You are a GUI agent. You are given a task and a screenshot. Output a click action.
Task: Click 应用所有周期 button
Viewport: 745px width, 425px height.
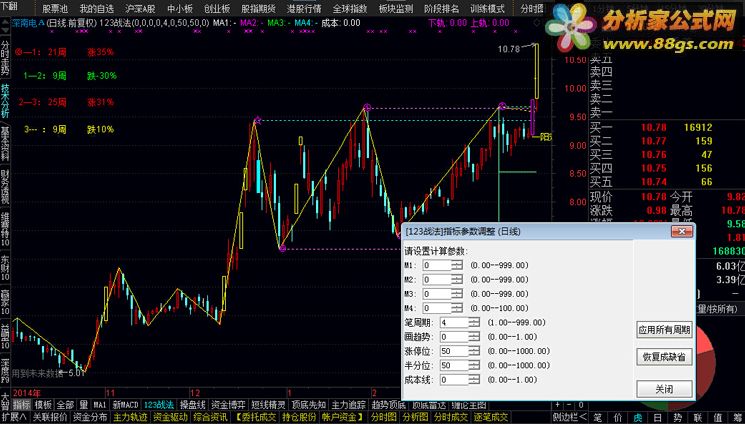pyautogui.click(x=664, y=329)
